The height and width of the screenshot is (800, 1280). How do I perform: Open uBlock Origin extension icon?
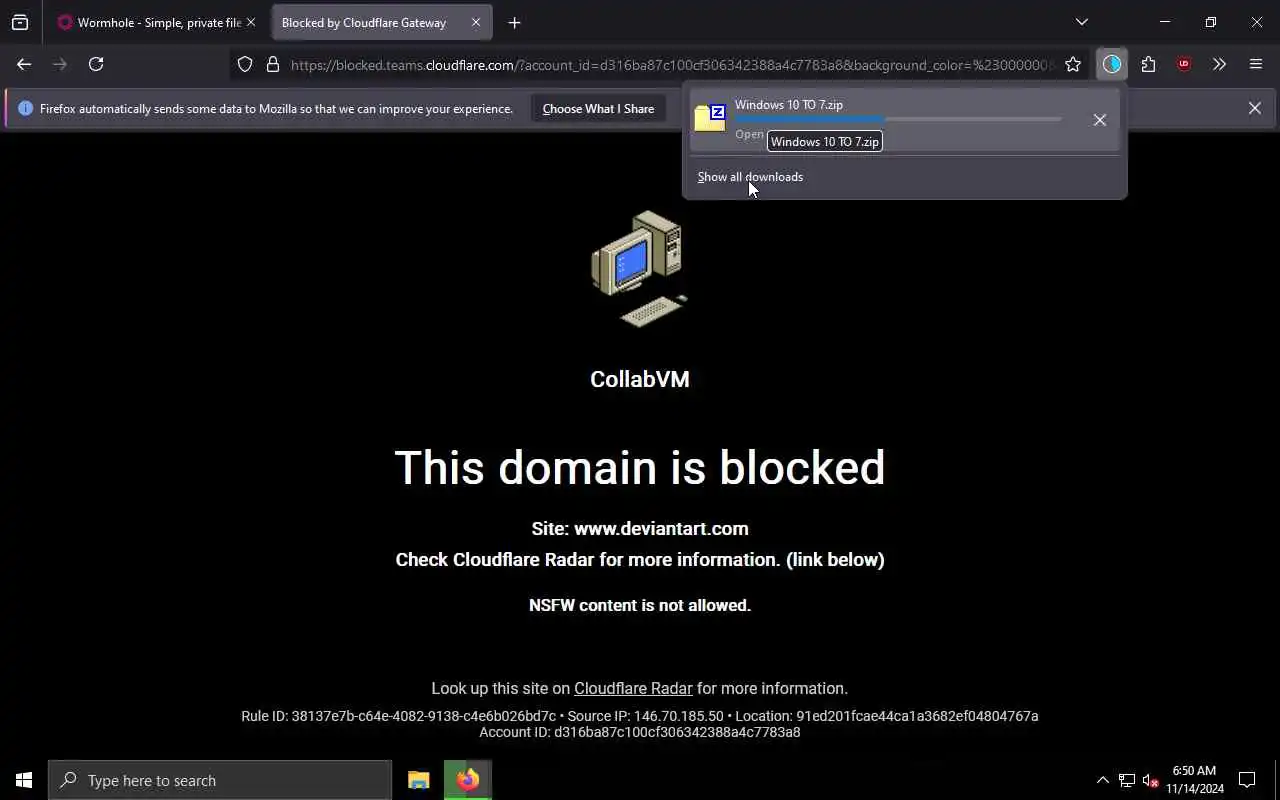point(1184,64)
